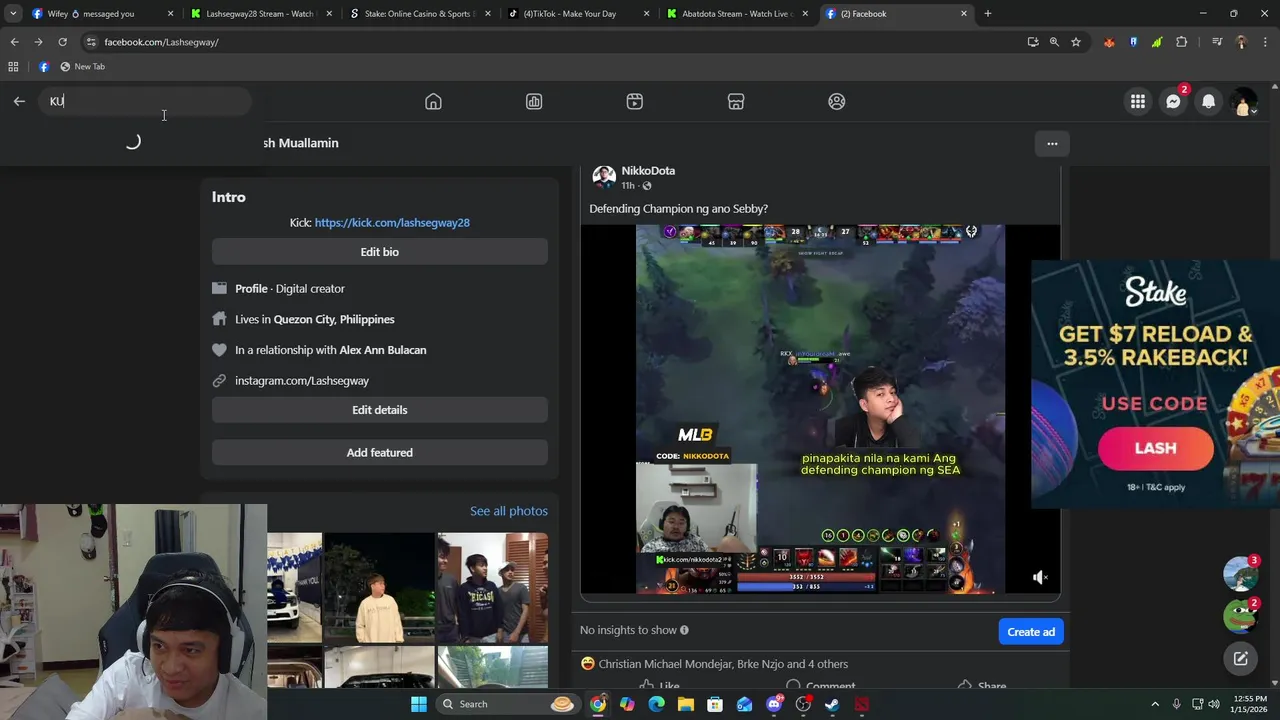Open the green frog chat head
The height and width of the screenshot is (720, 1280).
point(1240,616)
